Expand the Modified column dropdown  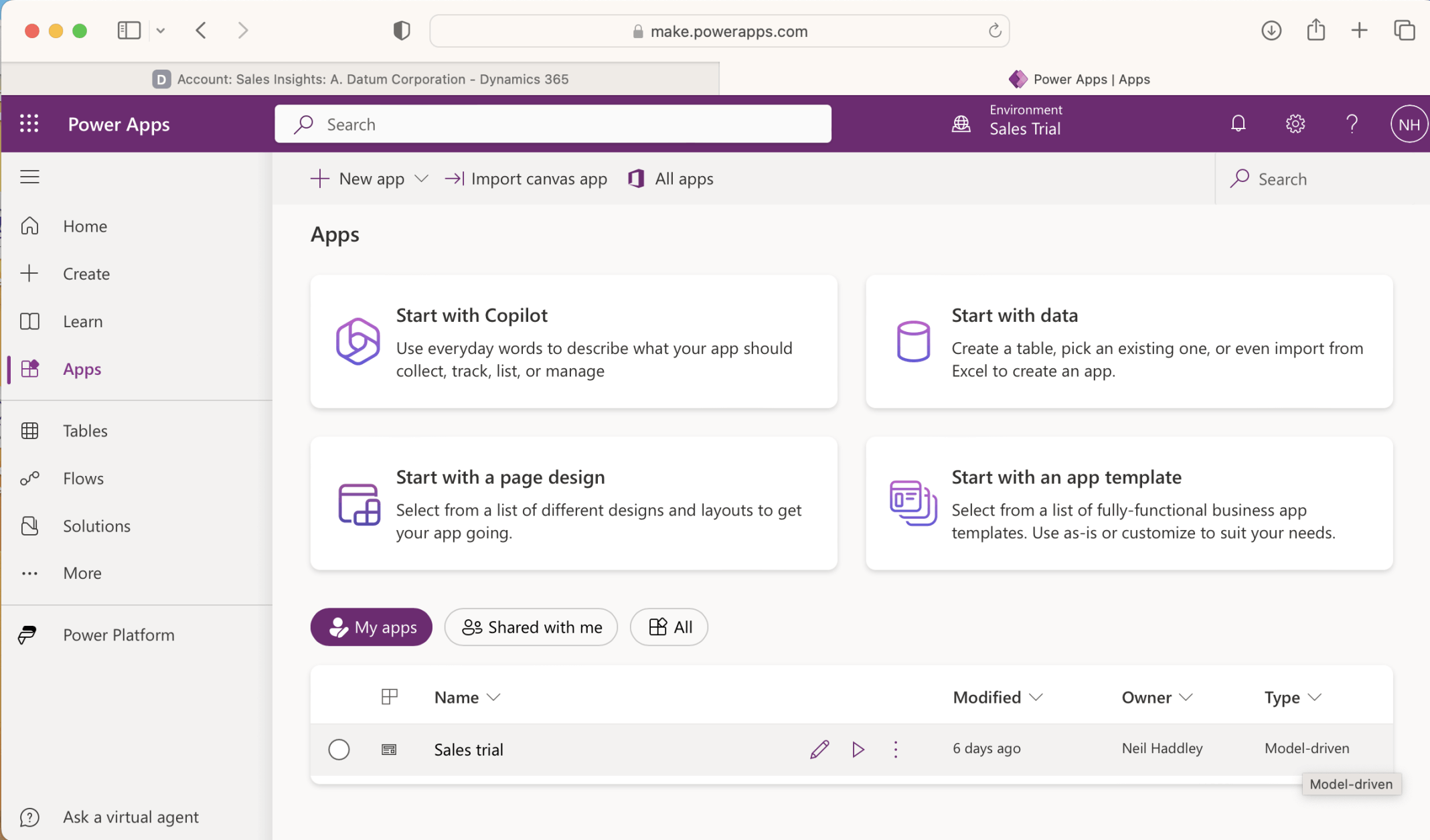pyautogui.click(x=1036, y=697)
